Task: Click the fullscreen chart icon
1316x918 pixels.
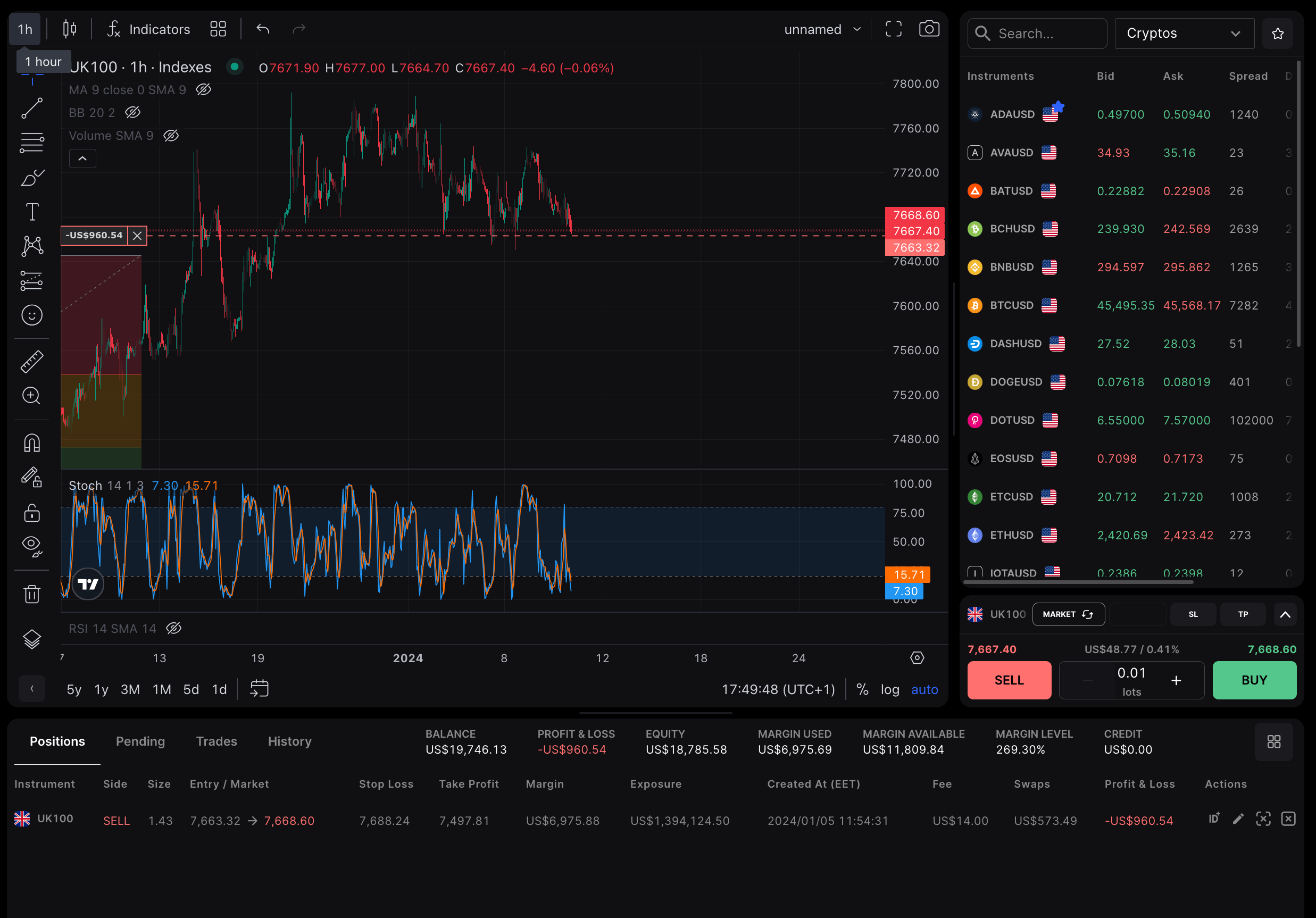Action: pyautogui.click(x=893, y=29)
